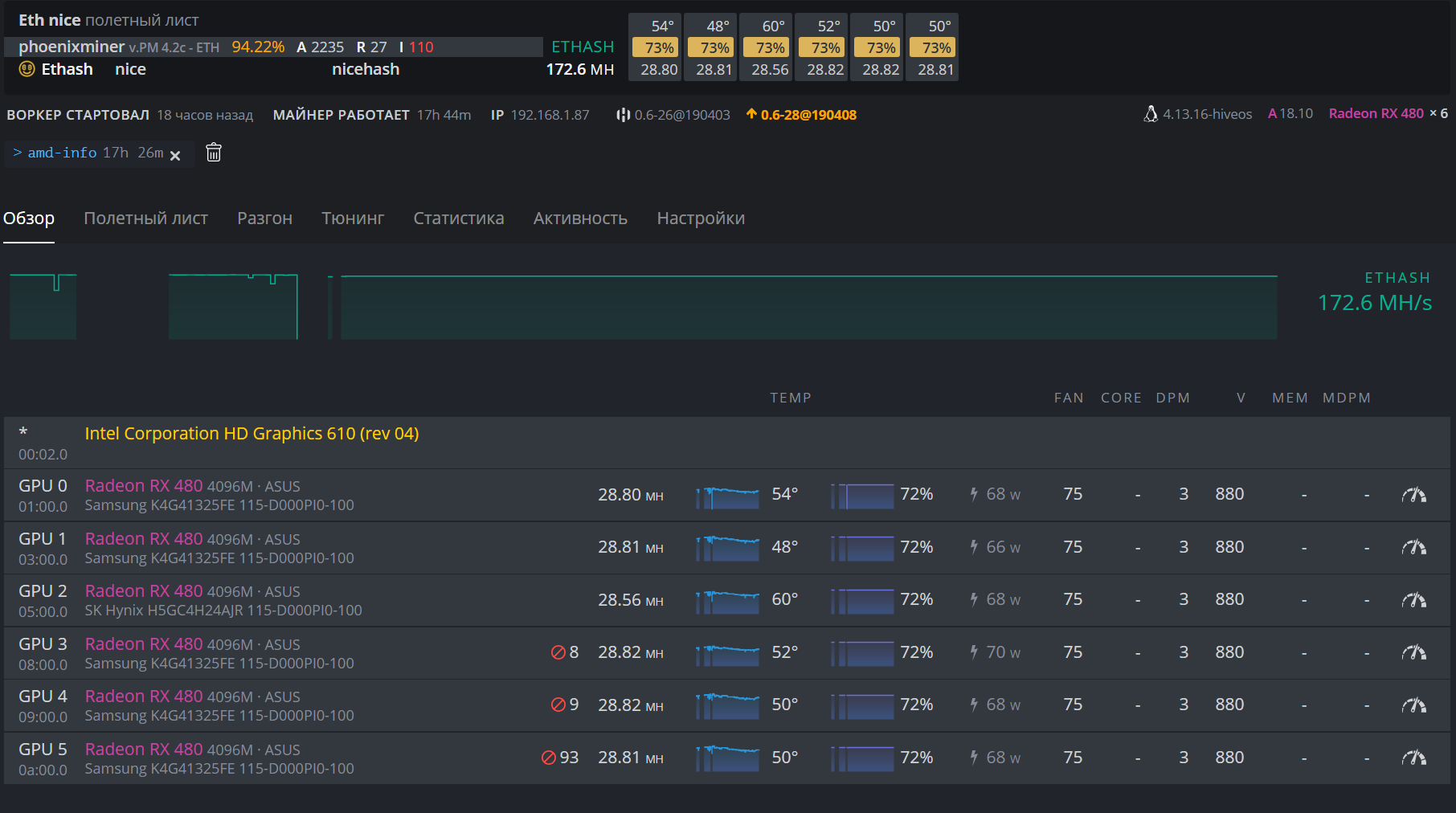Click the Intel Corporation HD Graphics 610 entry
Viewport: 1456px width, 813px height.
pos(252,434)
